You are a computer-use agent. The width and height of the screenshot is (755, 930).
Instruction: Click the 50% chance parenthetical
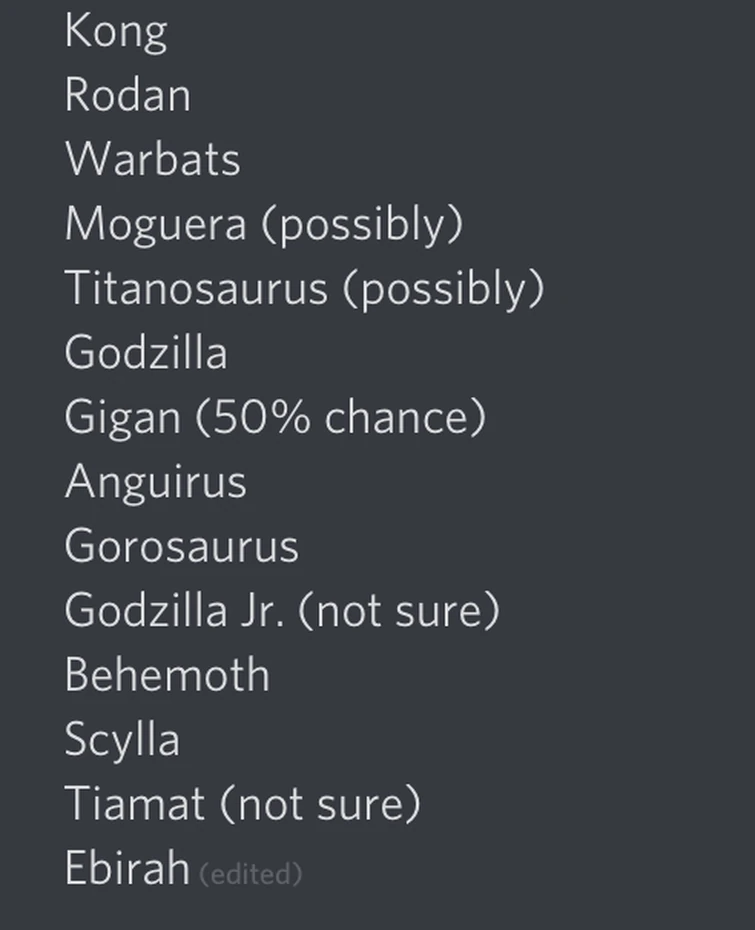[341, 418]
